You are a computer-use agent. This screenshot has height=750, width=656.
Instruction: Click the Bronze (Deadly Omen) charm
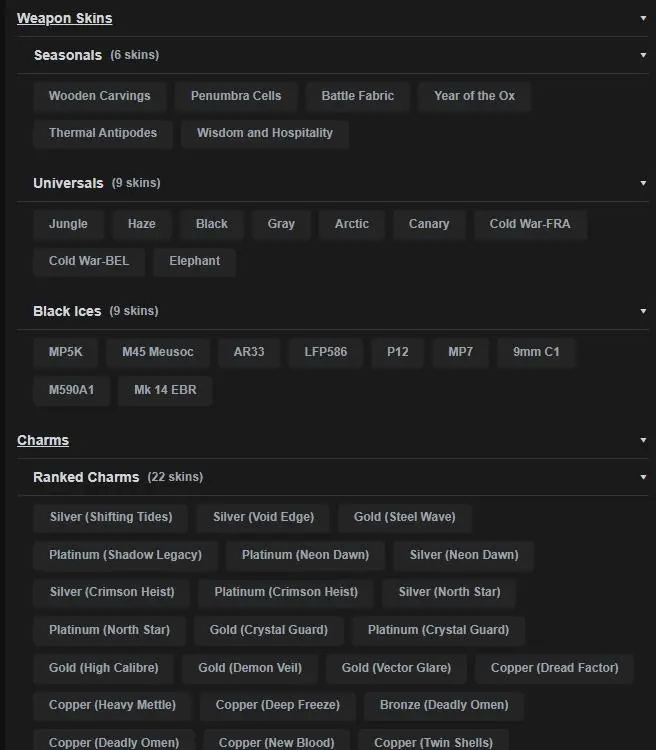(444, 705)
